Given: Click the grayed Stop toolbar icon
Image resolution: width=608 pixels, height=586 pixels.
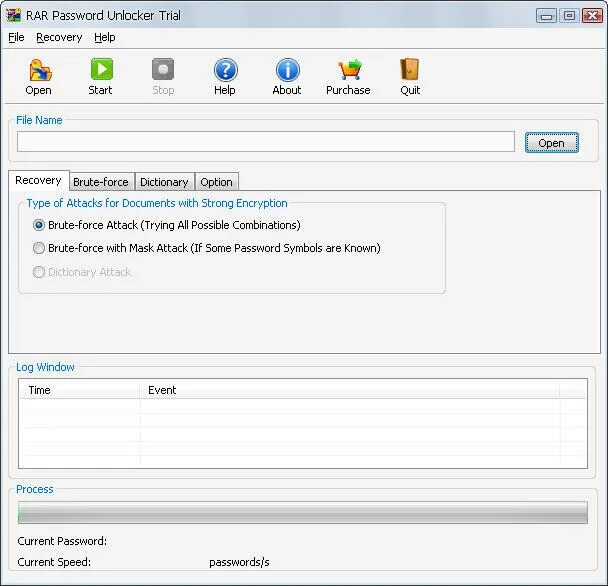Looking at the screenshot, I should pyautogui.click(x=163, y=69).
